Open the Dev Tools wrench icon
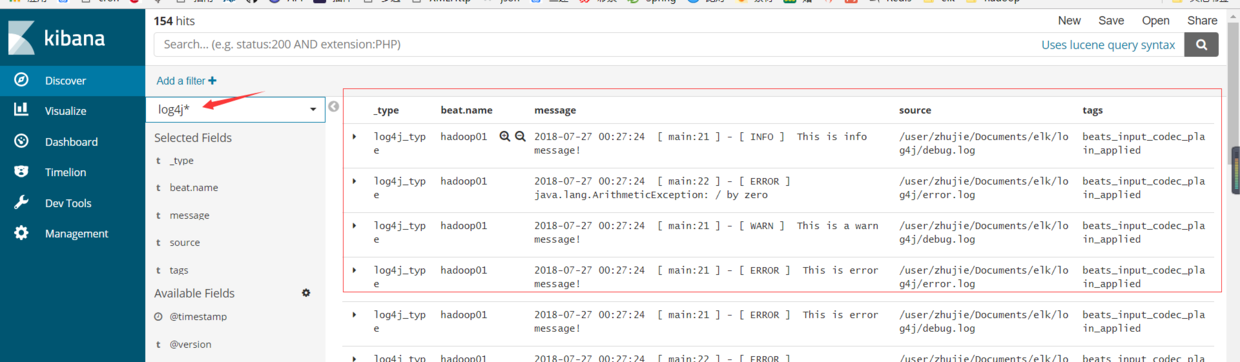Viewport: 1240px width, 362px height. click(21, 202)
